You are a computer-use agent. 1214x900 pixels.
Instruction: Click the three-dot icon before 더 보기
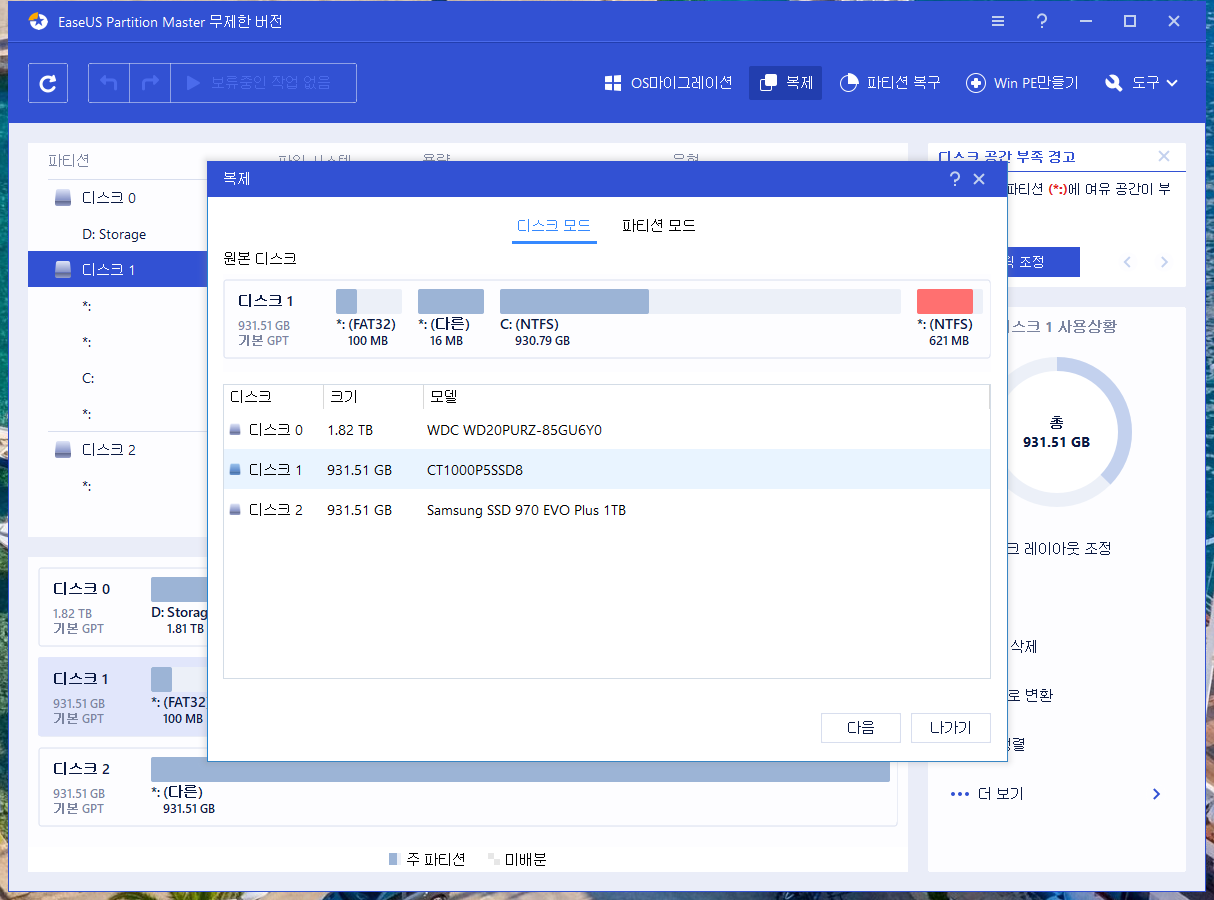(960, 794)
